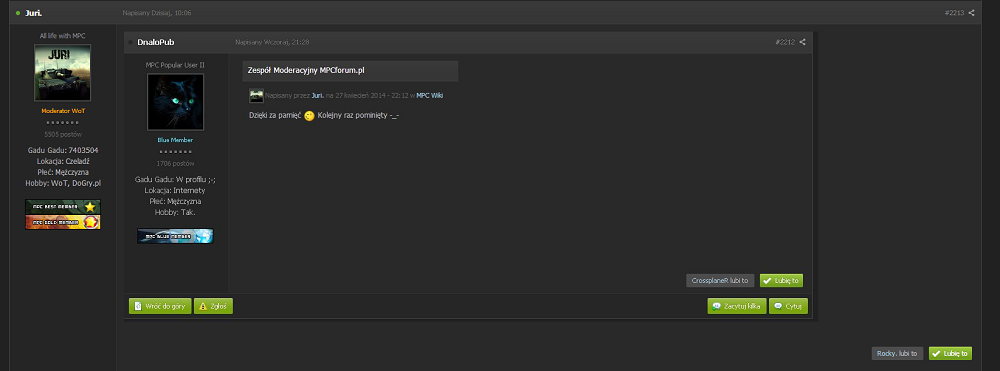The height and width of the screenshot is (371, 1000).
Task: Click 'Hobby: WoT, DoGry.pl' text
Action: coord(63,183)
